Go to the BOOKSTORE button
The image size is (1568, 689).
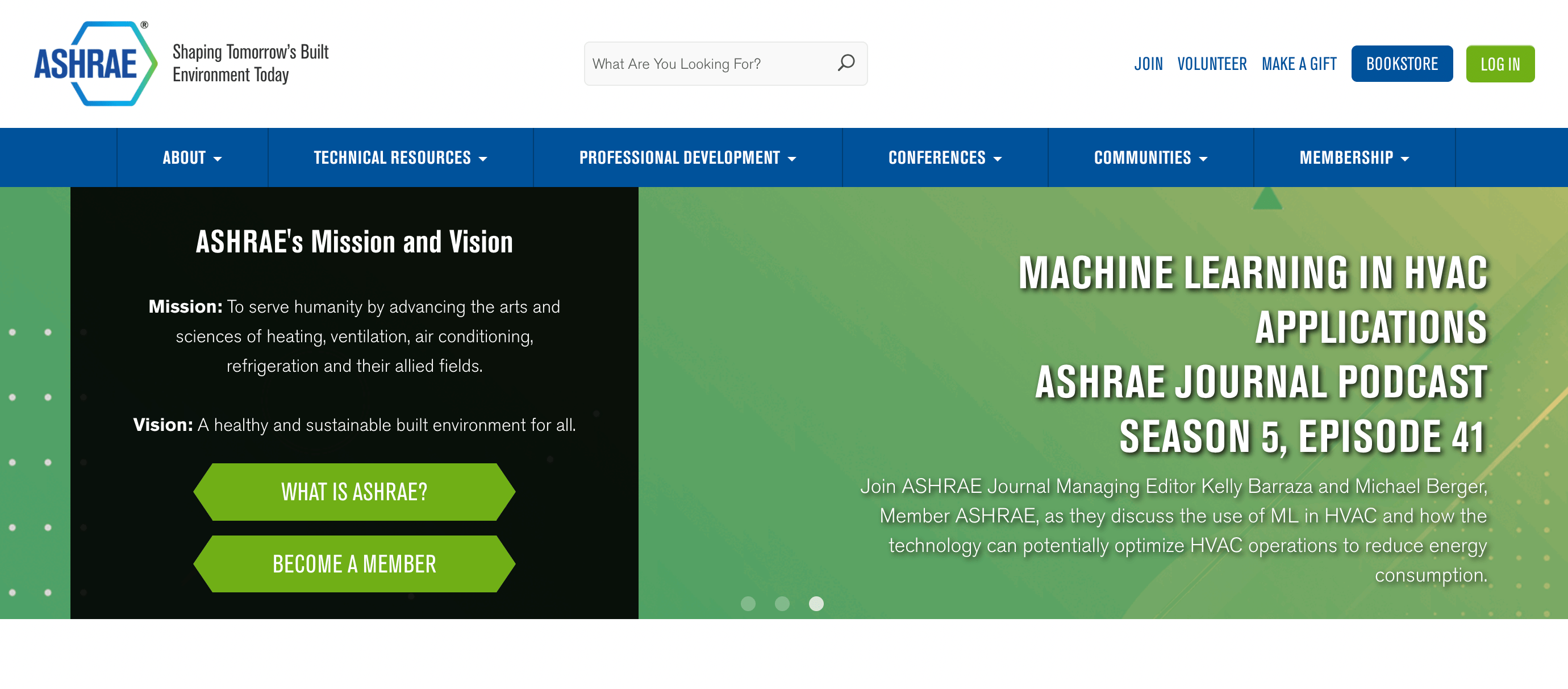pyautogui.click(x=1401, y=63)
